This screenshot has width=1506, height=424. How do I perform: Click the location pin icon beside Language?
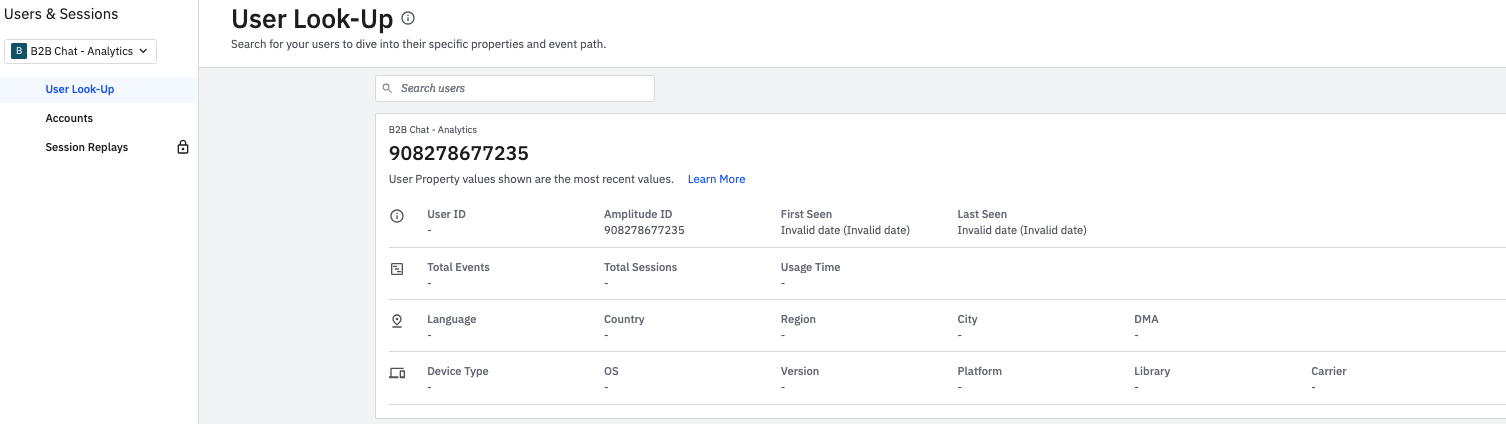point(397,321)
